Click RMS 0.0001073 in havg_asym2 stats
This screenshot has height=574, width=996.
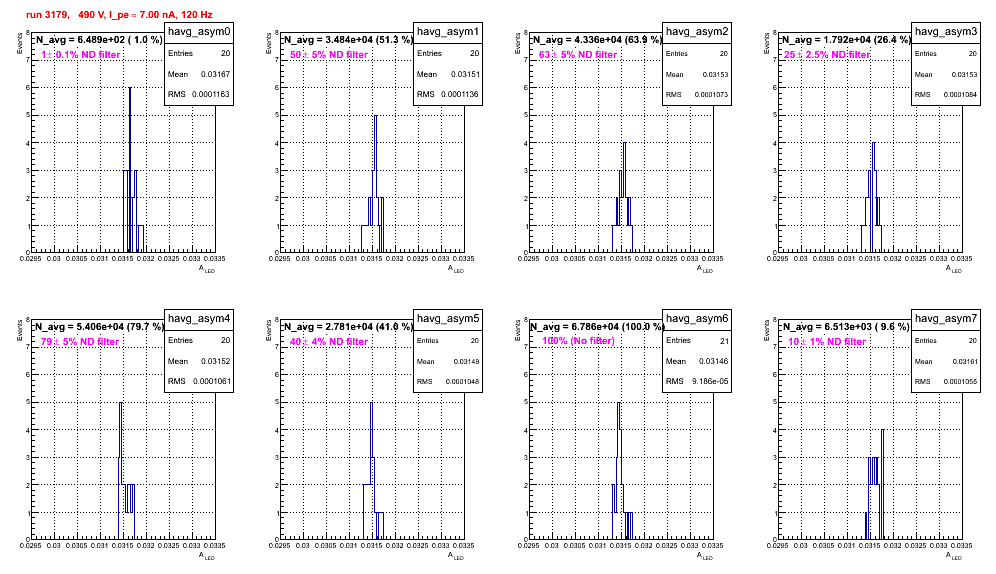pyautogui.click(x=697, y=95)
